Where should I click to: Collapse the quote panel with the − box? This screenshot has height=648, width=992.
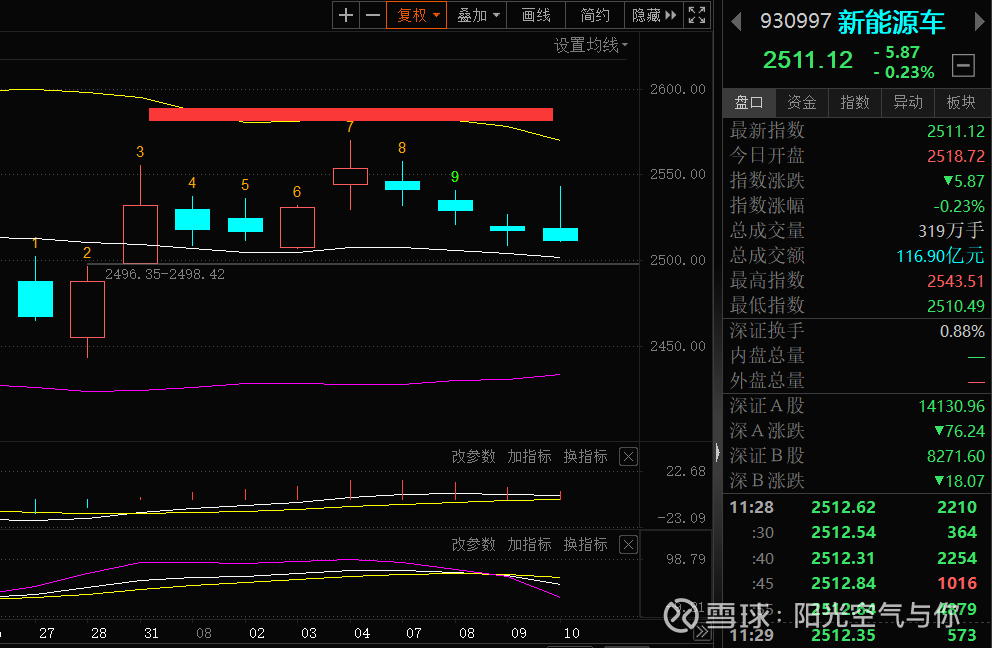(x=962, y=65)
